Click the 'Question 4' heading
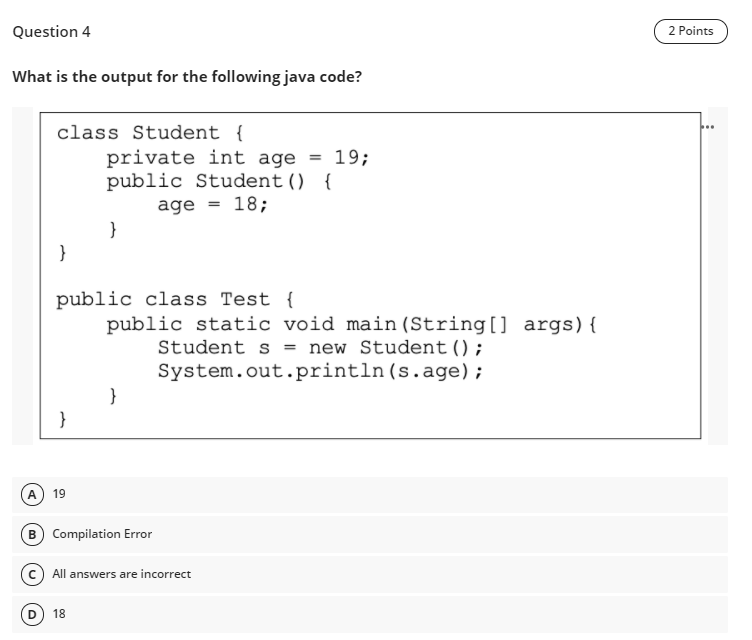 [x=51, y=32]
